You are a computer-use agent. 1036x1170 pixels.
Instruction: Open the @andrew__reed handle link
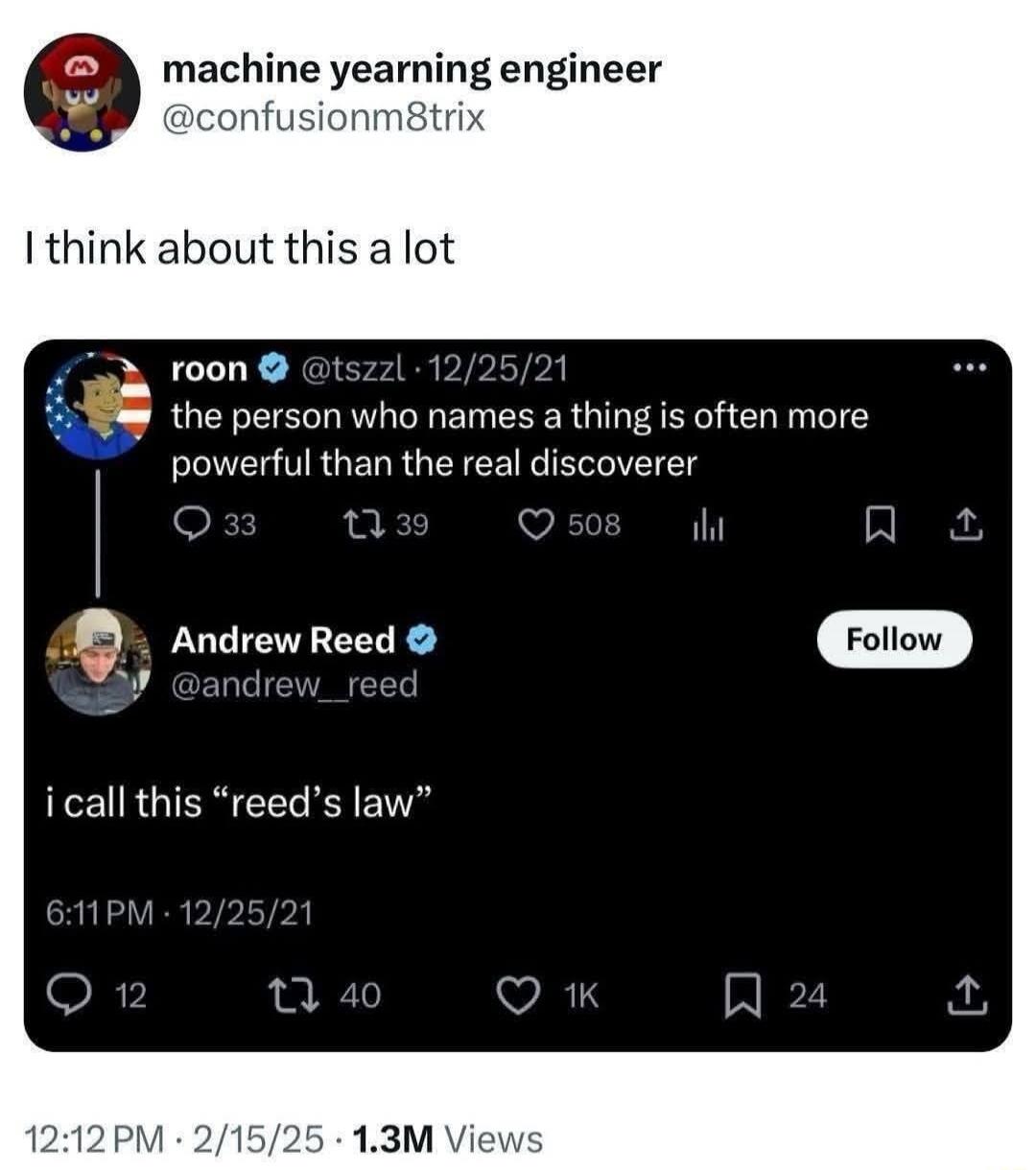pos(294,685)
